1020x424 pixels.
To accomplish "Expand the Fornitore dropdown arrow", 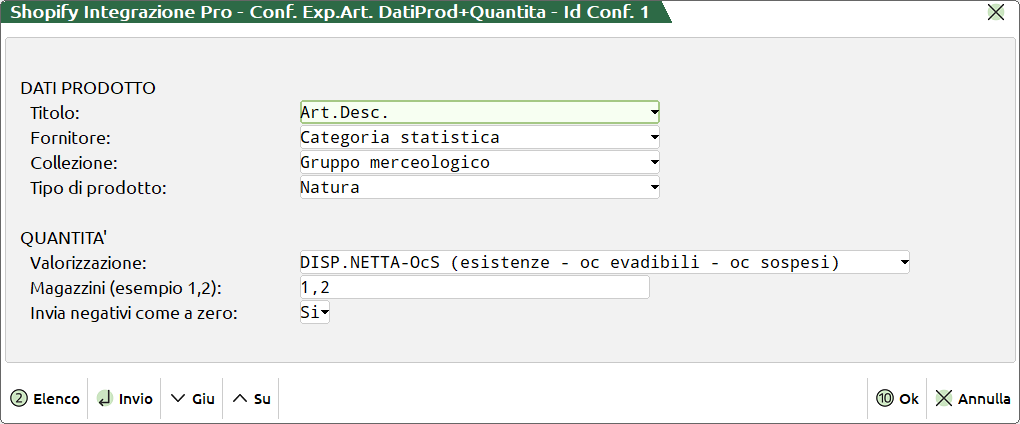I will click(653, 137).
